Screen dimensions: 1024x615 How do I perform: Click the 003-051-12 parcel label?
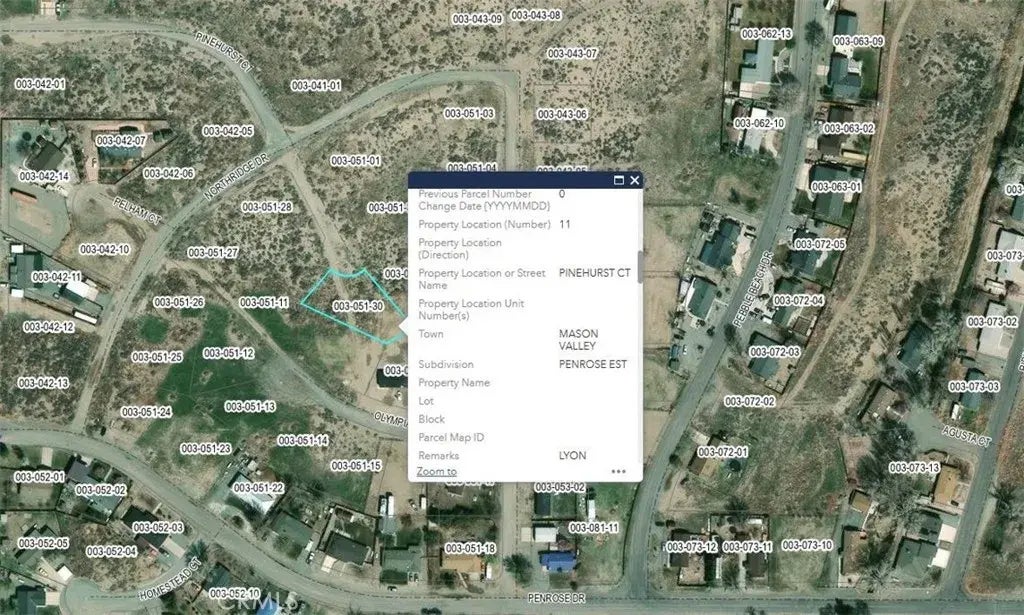[229, 353]
